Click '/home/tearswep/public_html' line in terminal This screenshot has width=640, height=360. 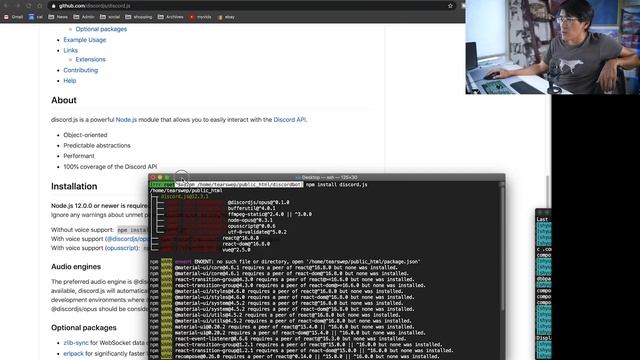pyautogui.click(x=186, y=191)
